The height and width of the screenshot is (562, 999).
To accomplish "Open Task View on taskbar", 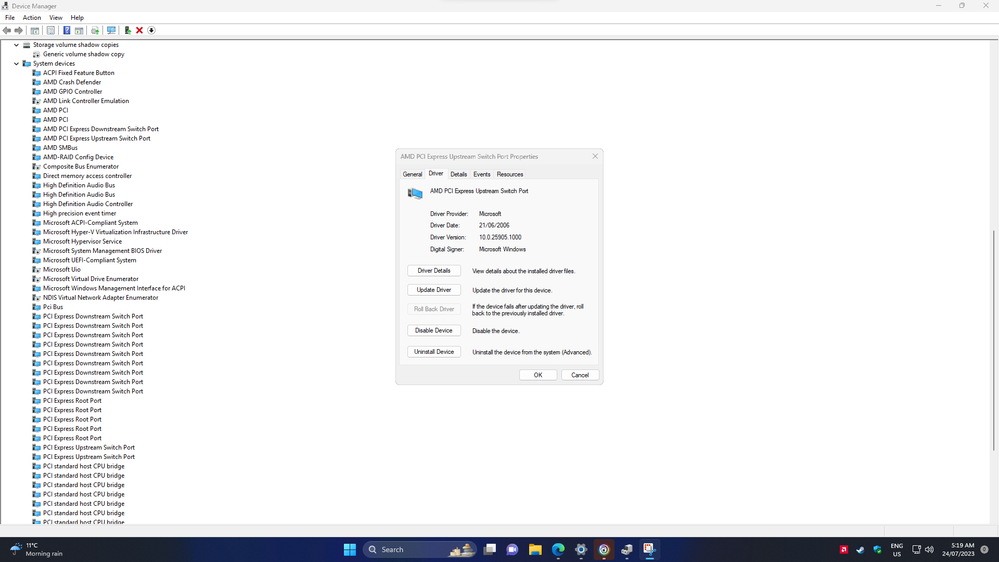I will 489,549.
